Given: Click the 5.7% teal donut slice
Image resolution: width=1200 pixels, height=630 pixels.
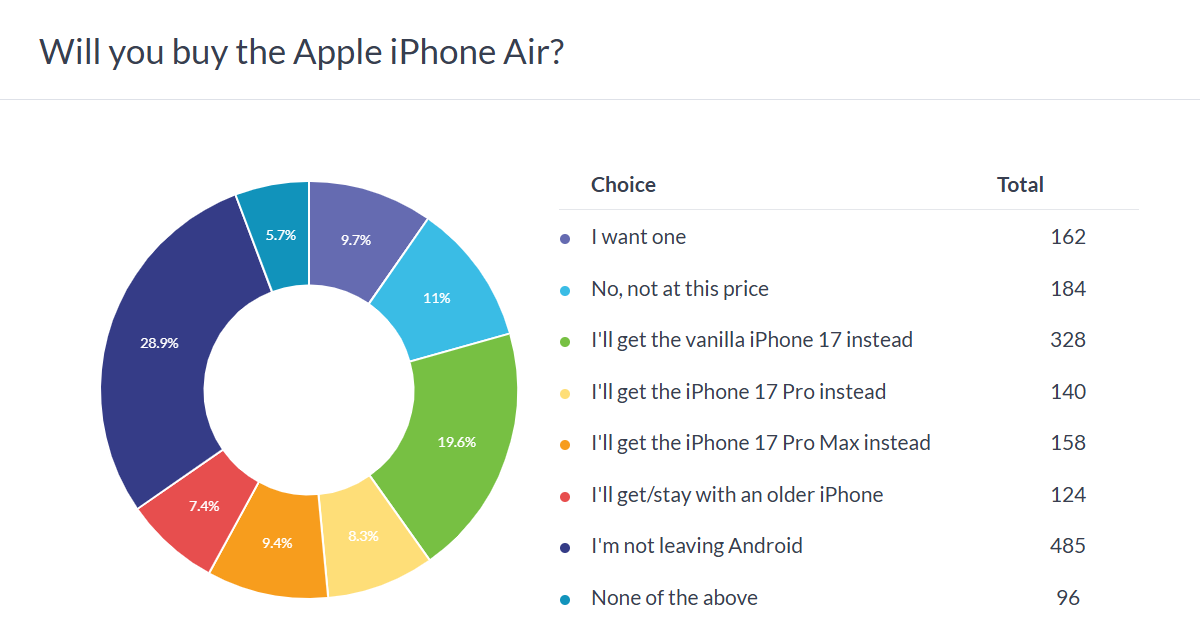Looking at the screenshot, I should (x=281, y=236).
